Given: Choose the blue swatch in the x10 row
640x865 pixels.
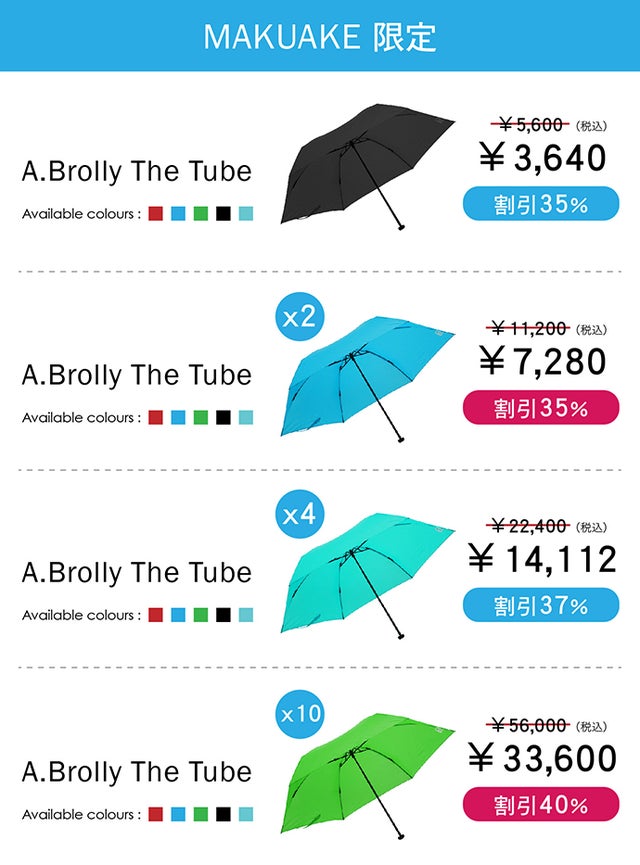Looking at the screenshot, I should tap(178, 814).
